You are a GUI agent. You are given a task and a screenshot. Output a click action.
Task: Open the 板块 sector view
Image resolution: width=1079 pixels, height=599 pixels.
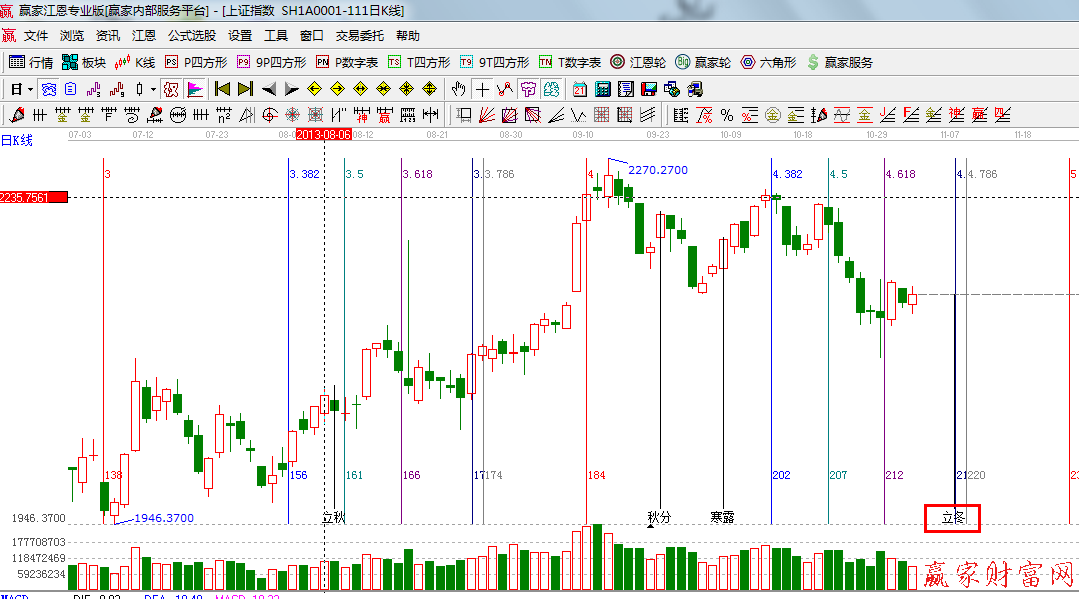tap(84, 62)
